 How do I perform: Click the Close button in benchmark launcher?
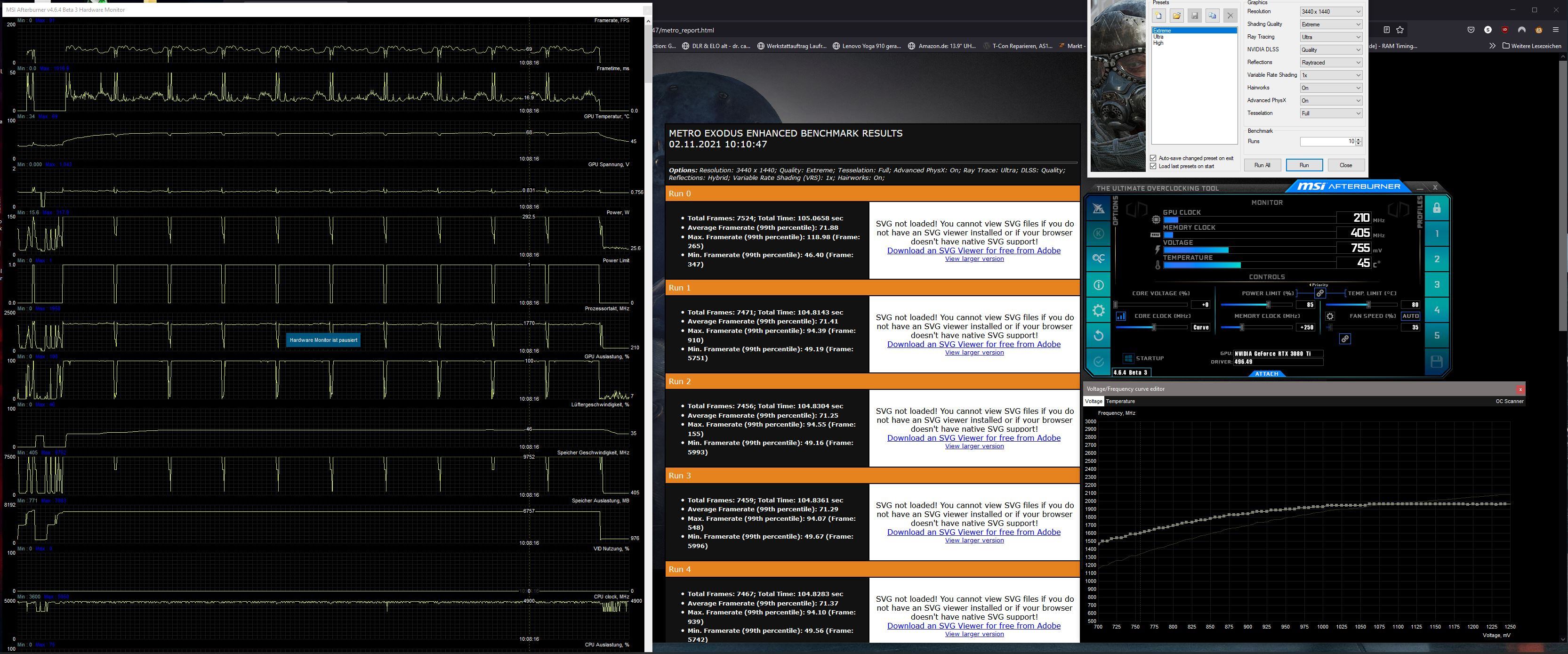pyautogui.click(x=1346, y=165)
